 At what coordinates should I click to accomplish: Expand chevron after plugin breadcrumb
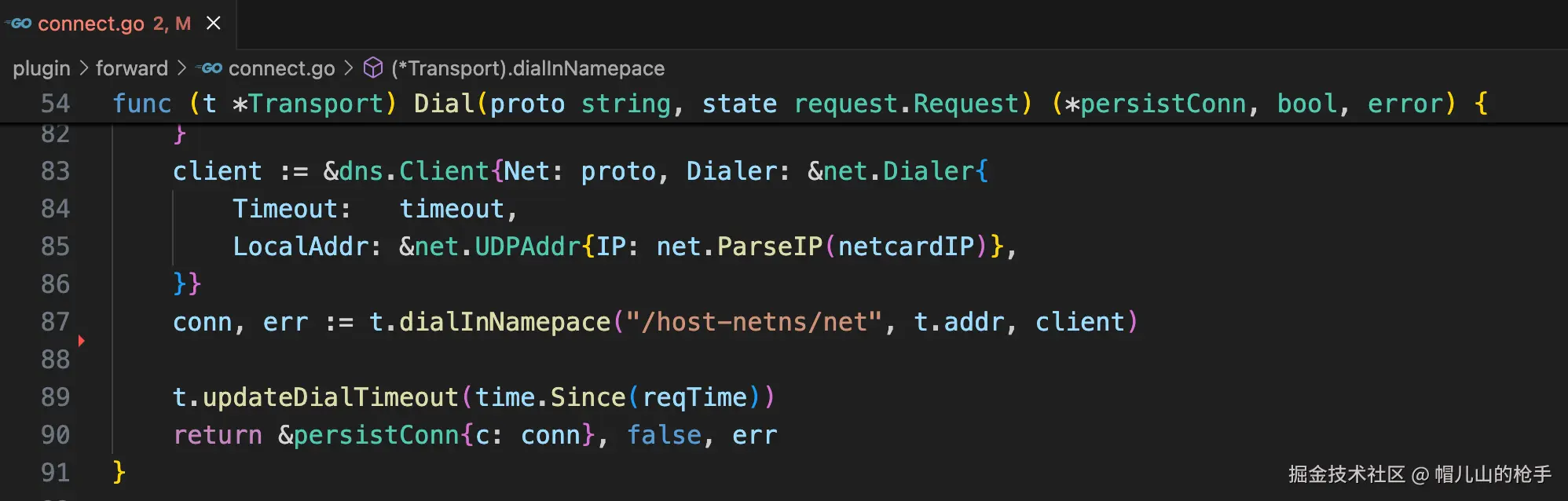[x=83, y=68]
